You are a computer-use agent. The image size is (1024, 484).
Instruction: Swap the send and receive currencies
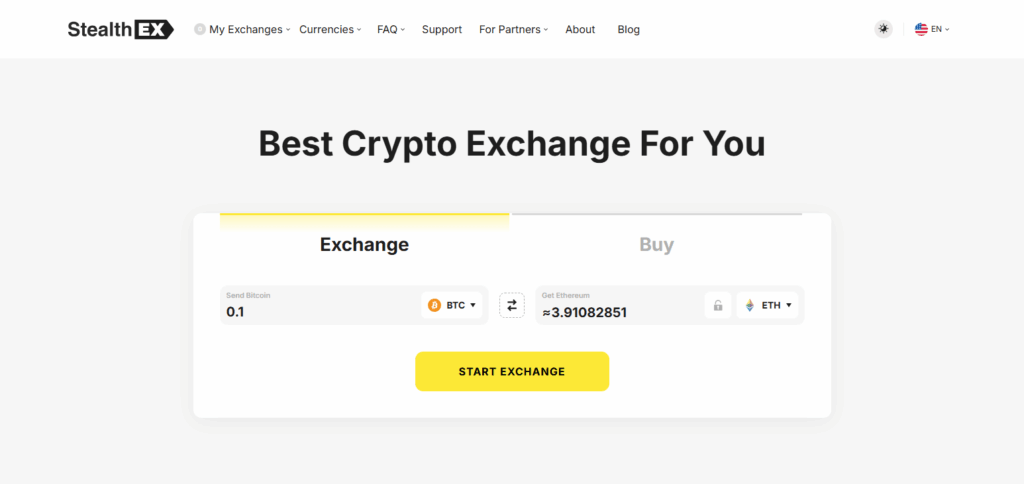click(x=512, y=305)
